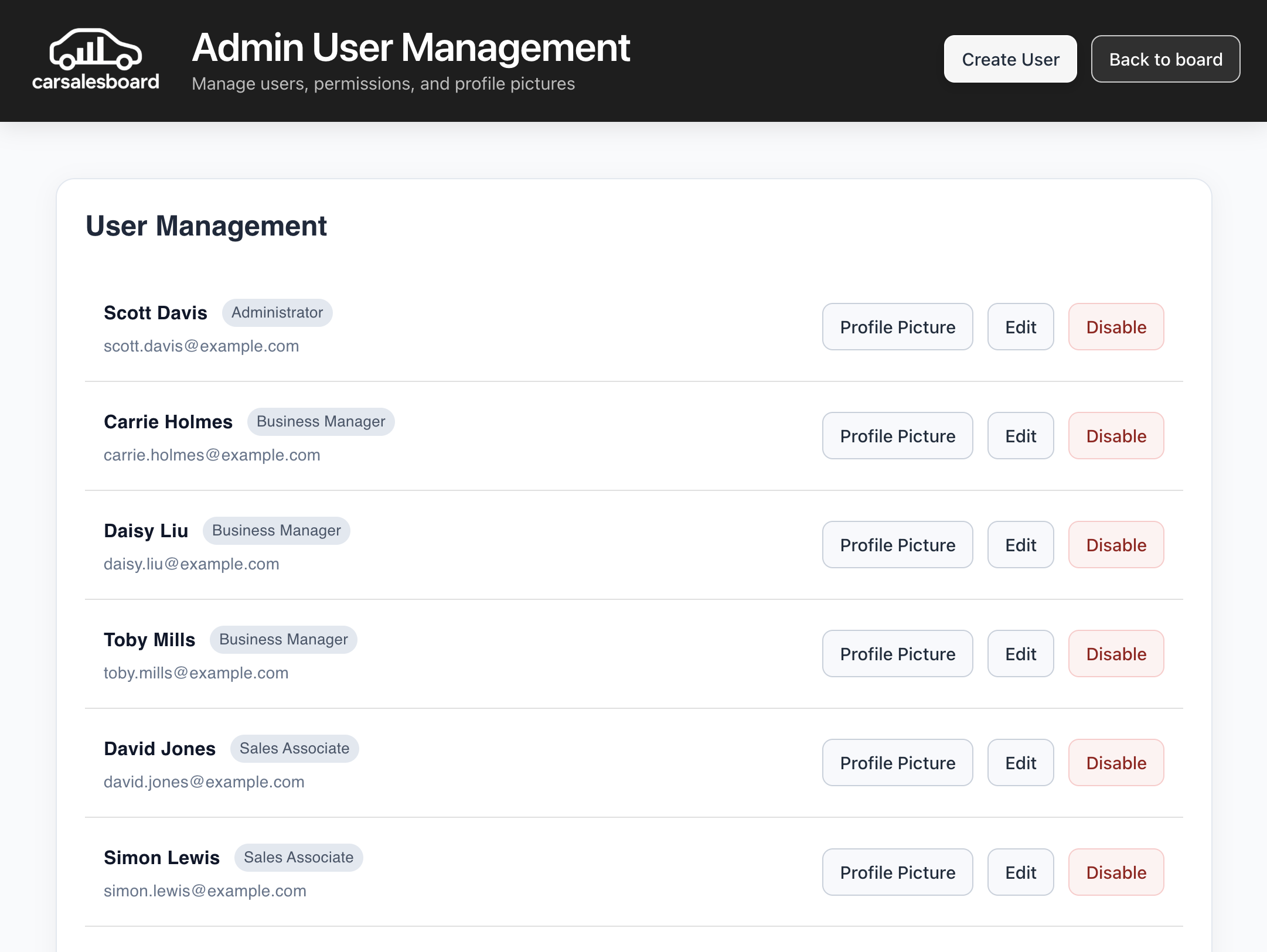1267x952 pixels.
Task: Disable Simon Lewis's account
Action: 1116,872
